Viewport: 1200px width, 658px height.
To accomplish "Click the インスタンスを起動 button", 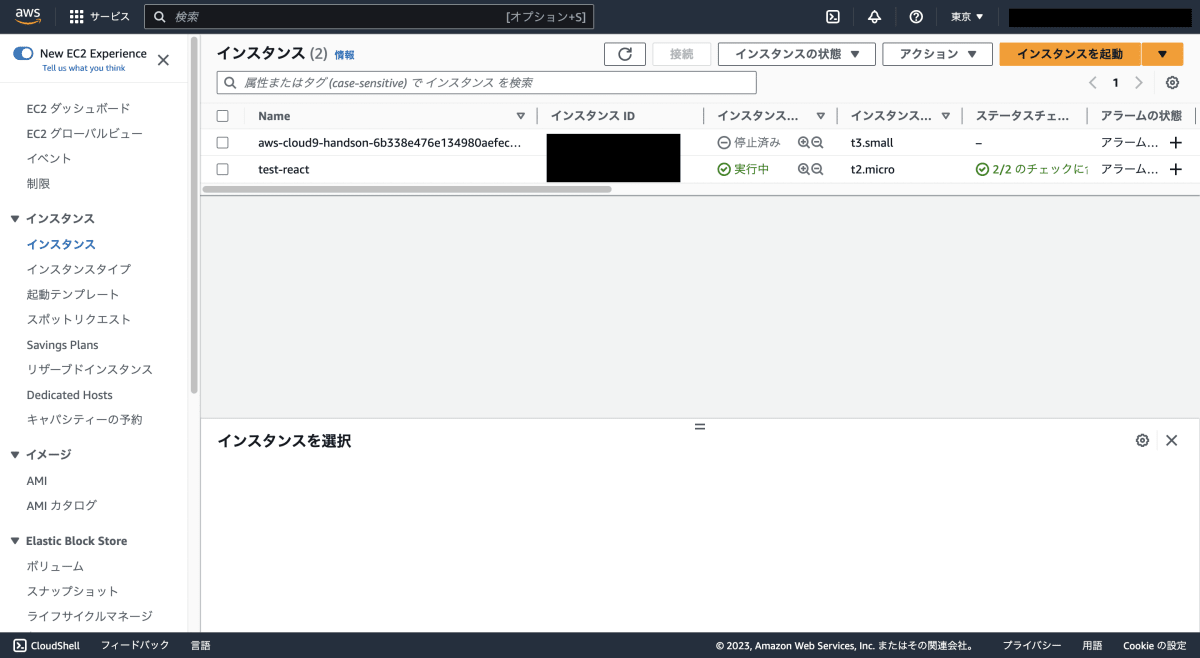I will [x=1070, y=54].
